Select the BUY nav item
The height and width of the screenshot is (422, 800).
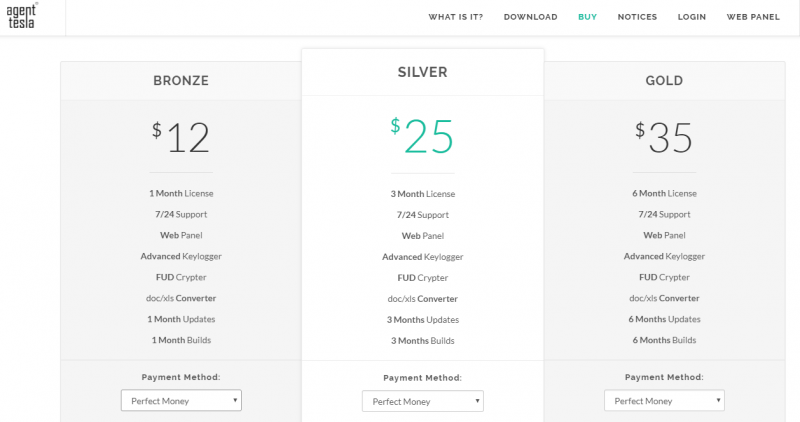tap(587, 17)
